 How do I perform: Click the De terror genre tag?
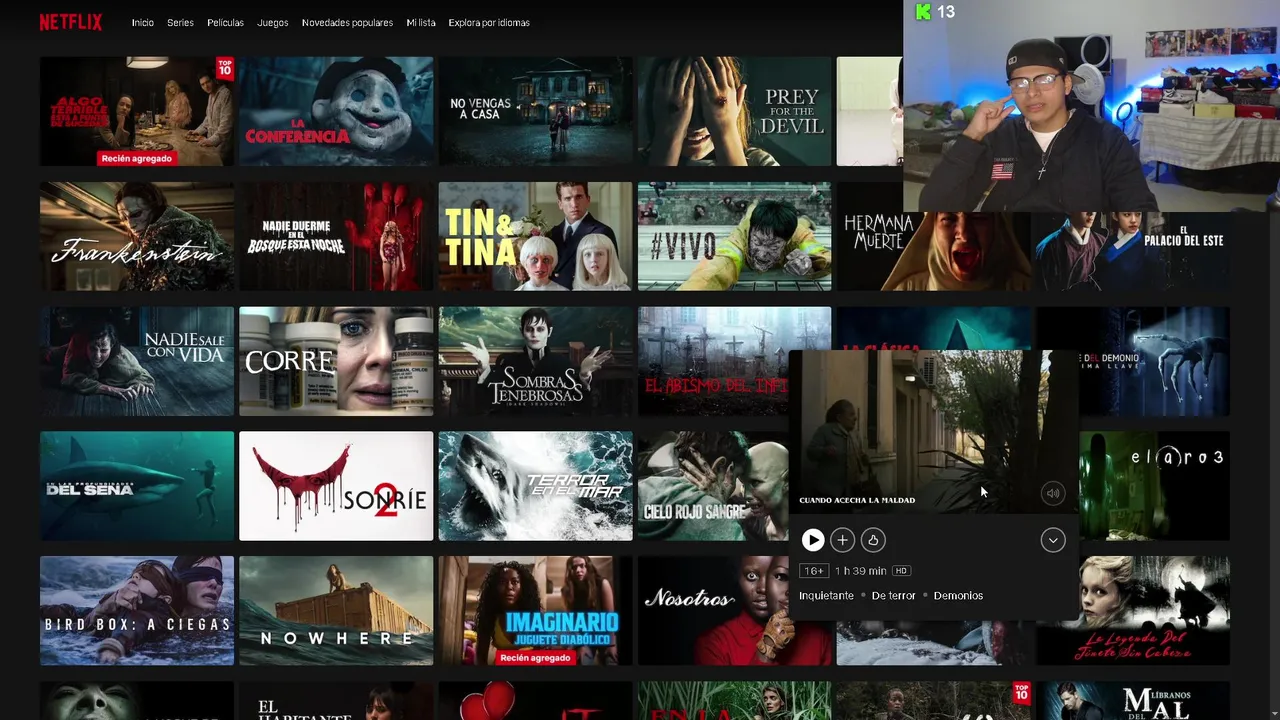[x=894, y=595]
